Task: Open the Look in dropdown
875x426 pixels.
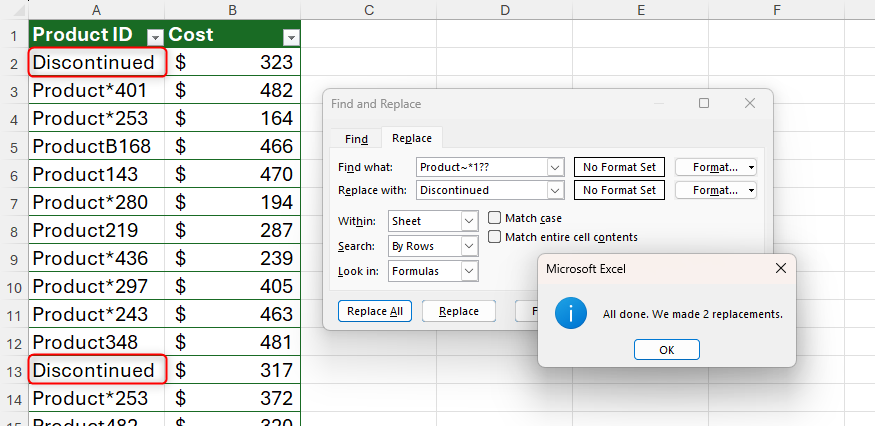Action: 469,271
